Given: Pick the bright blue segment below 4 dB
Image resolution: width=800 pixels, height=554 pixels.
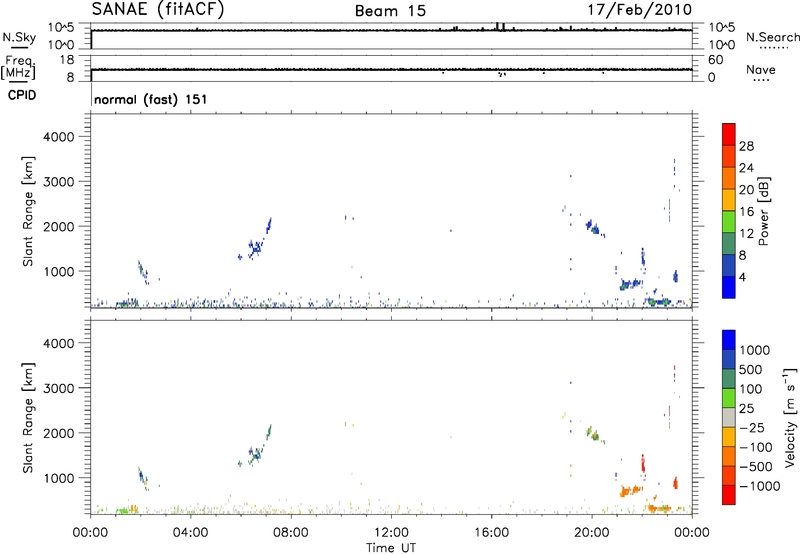Looking at the screenshot, I should [729, 287].
